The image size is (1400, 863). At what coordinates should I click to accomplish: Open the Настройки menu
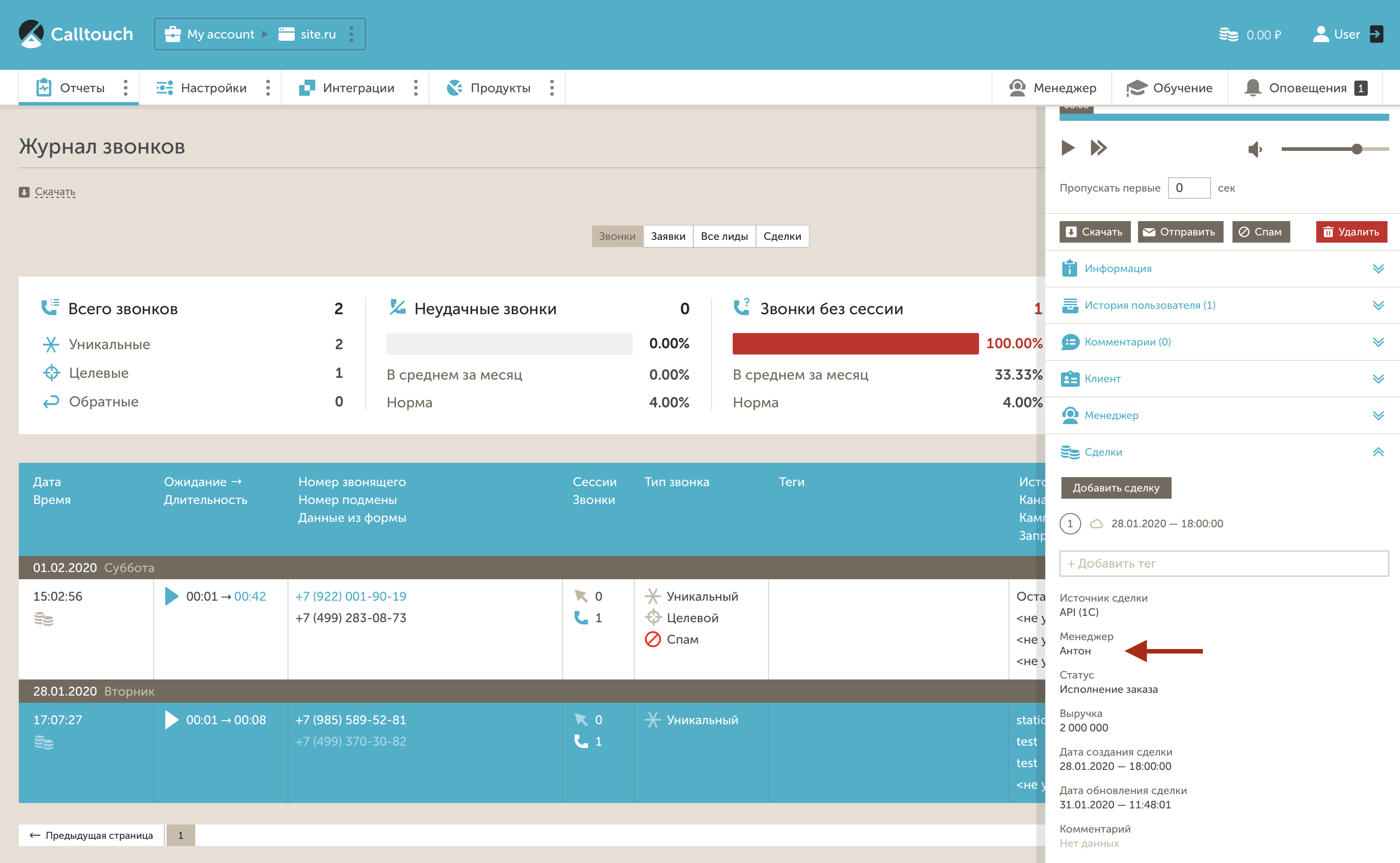213,88
